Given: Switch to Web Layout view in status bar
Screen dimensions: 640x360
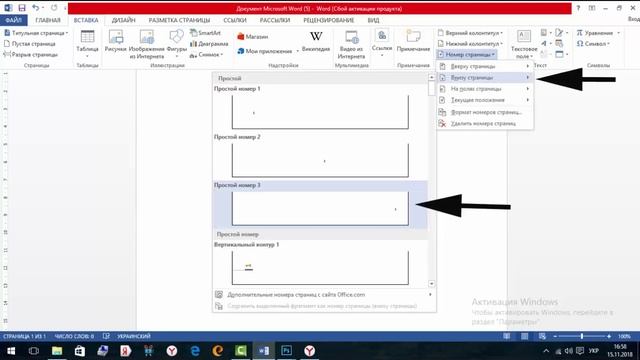Looking at the screenshot, I should tap(542, 336).
